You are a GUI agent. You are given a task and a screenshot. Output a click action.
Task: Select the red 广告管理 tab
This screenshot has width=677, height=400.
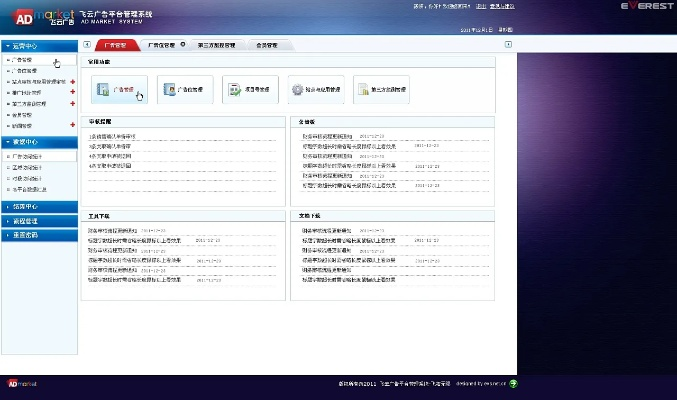(x=116, y=45)
